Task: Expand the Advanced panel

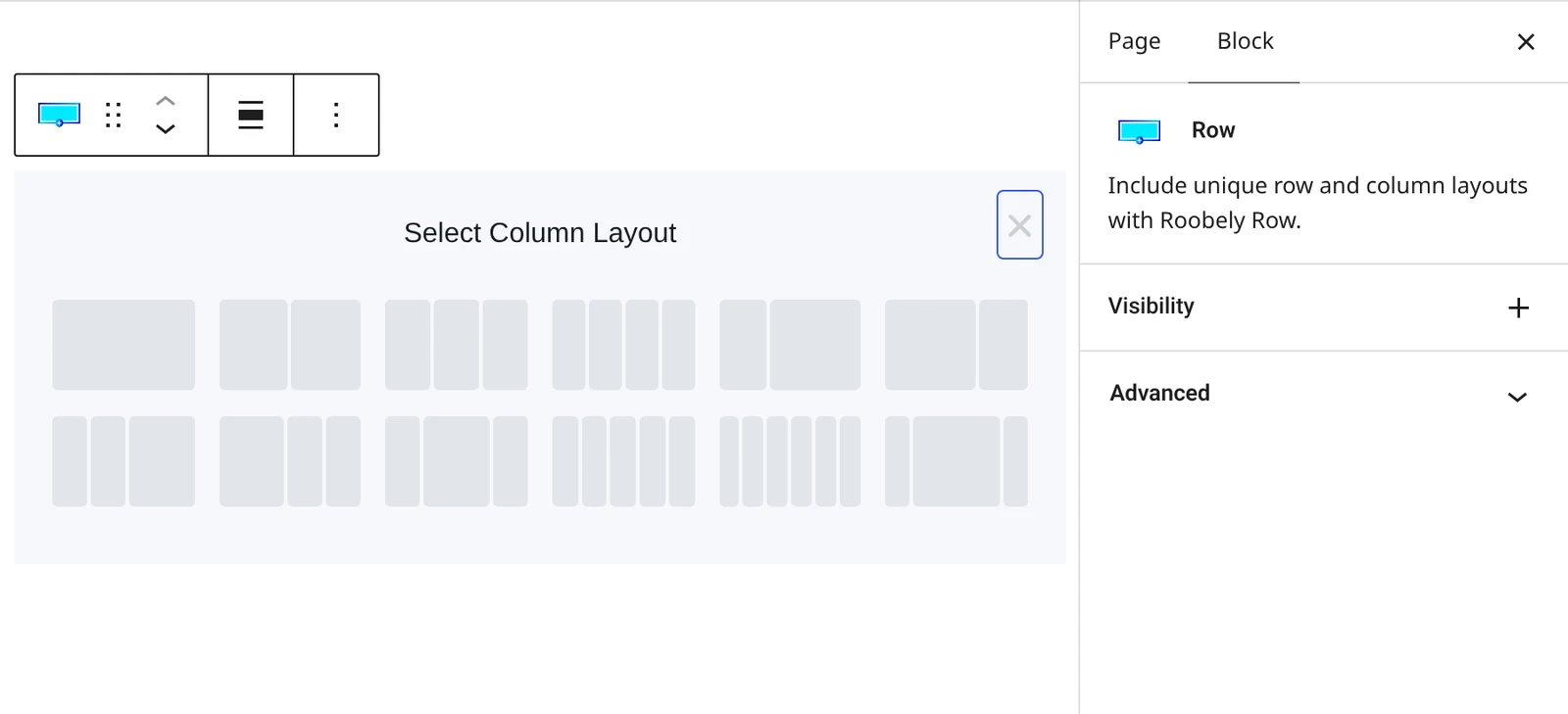Action: click(1324, 394)
